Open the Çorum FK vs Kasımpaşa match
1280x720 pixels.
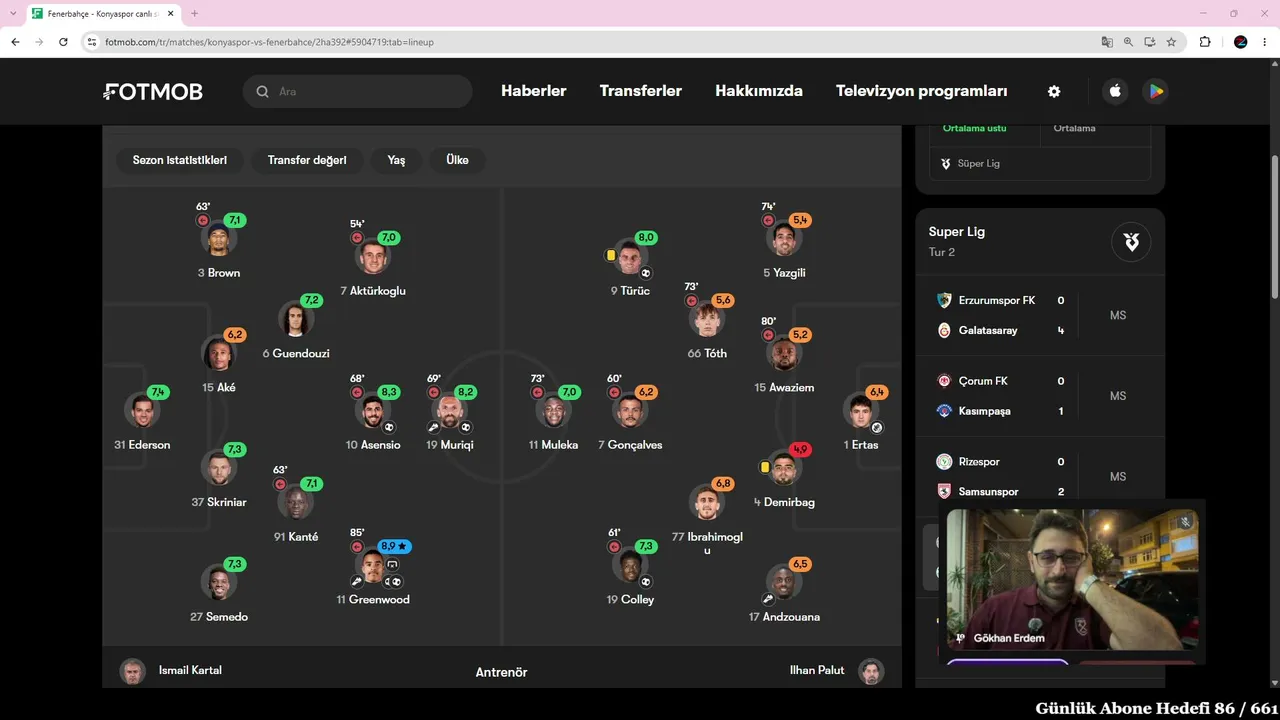pyautogui.click(x=1040, y=396)
